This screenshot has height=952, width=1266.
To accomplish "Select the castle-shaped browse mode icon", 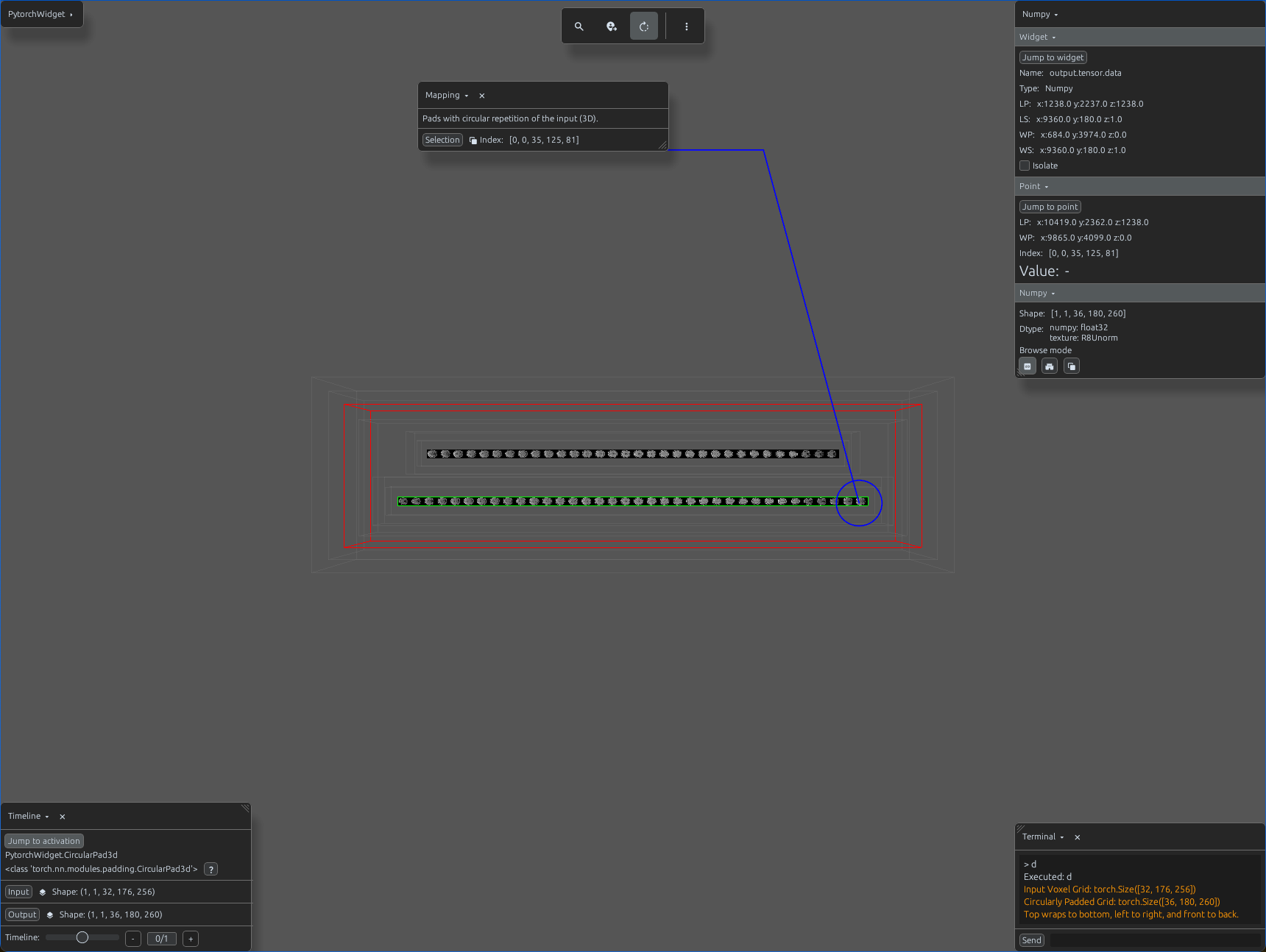I will coord(1050,366).
